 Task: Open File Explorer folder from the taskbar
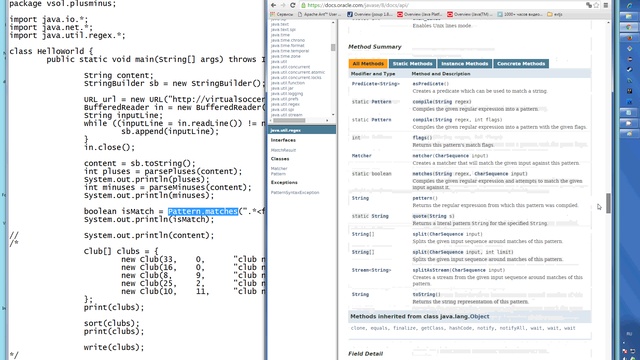[629, 16]
